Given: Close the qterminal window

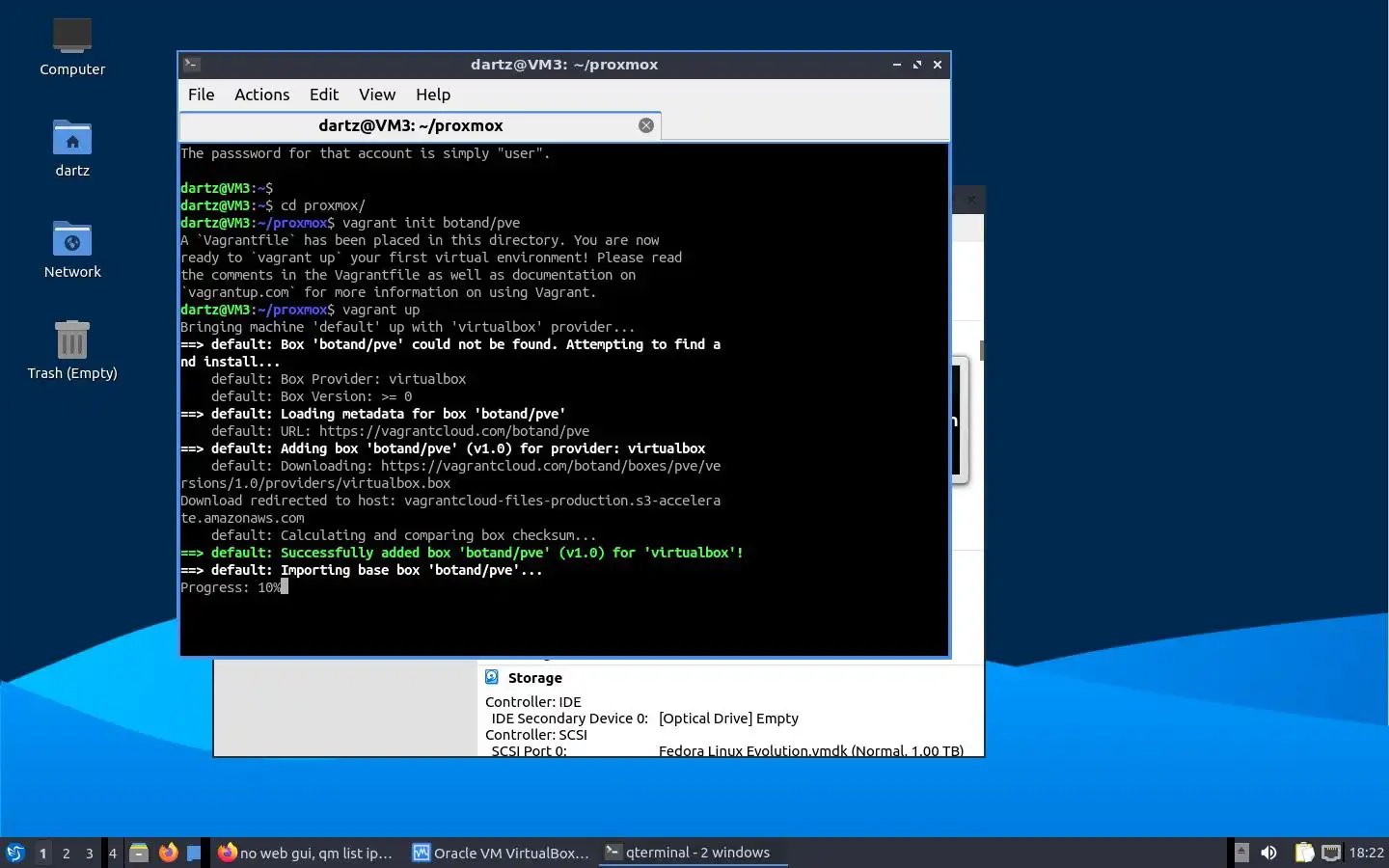Looking at the screenshot, I should pyautogui.click(x=938, y=65).
